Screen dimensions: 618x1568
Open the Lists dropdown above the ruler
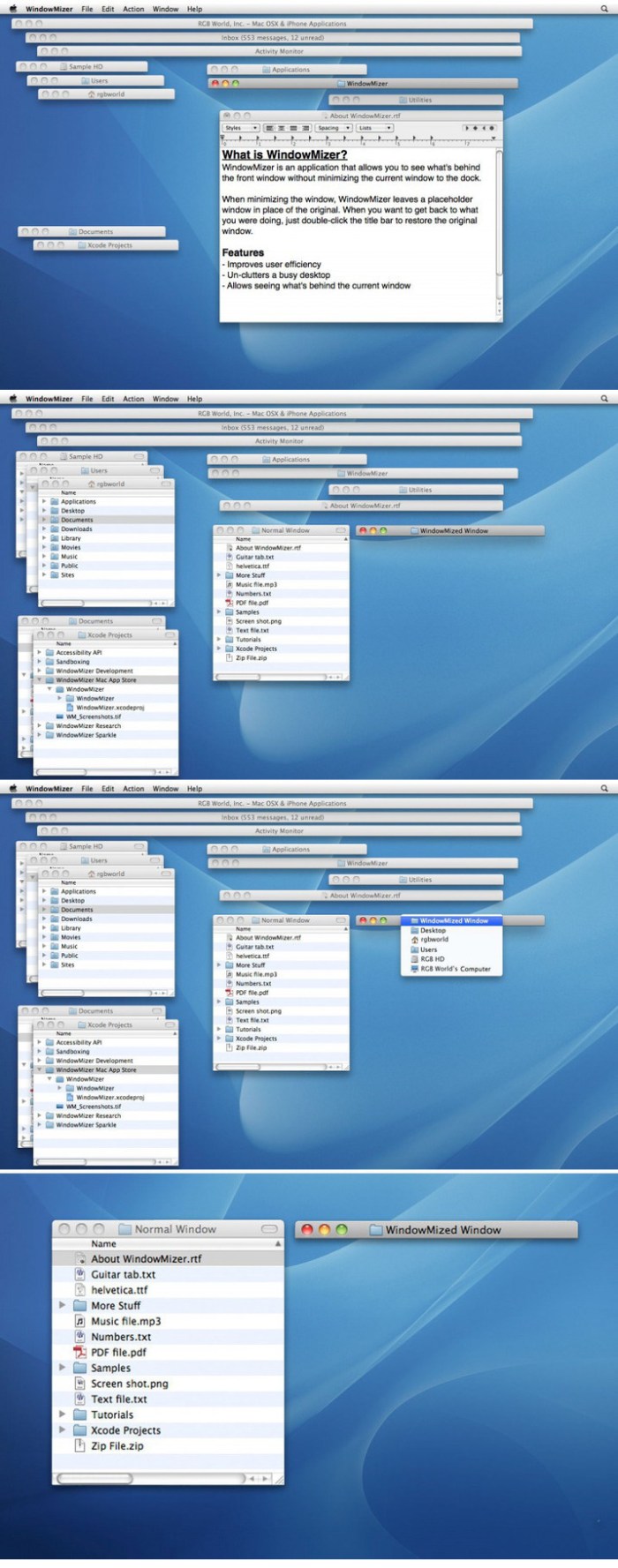[x=374, y=128]
